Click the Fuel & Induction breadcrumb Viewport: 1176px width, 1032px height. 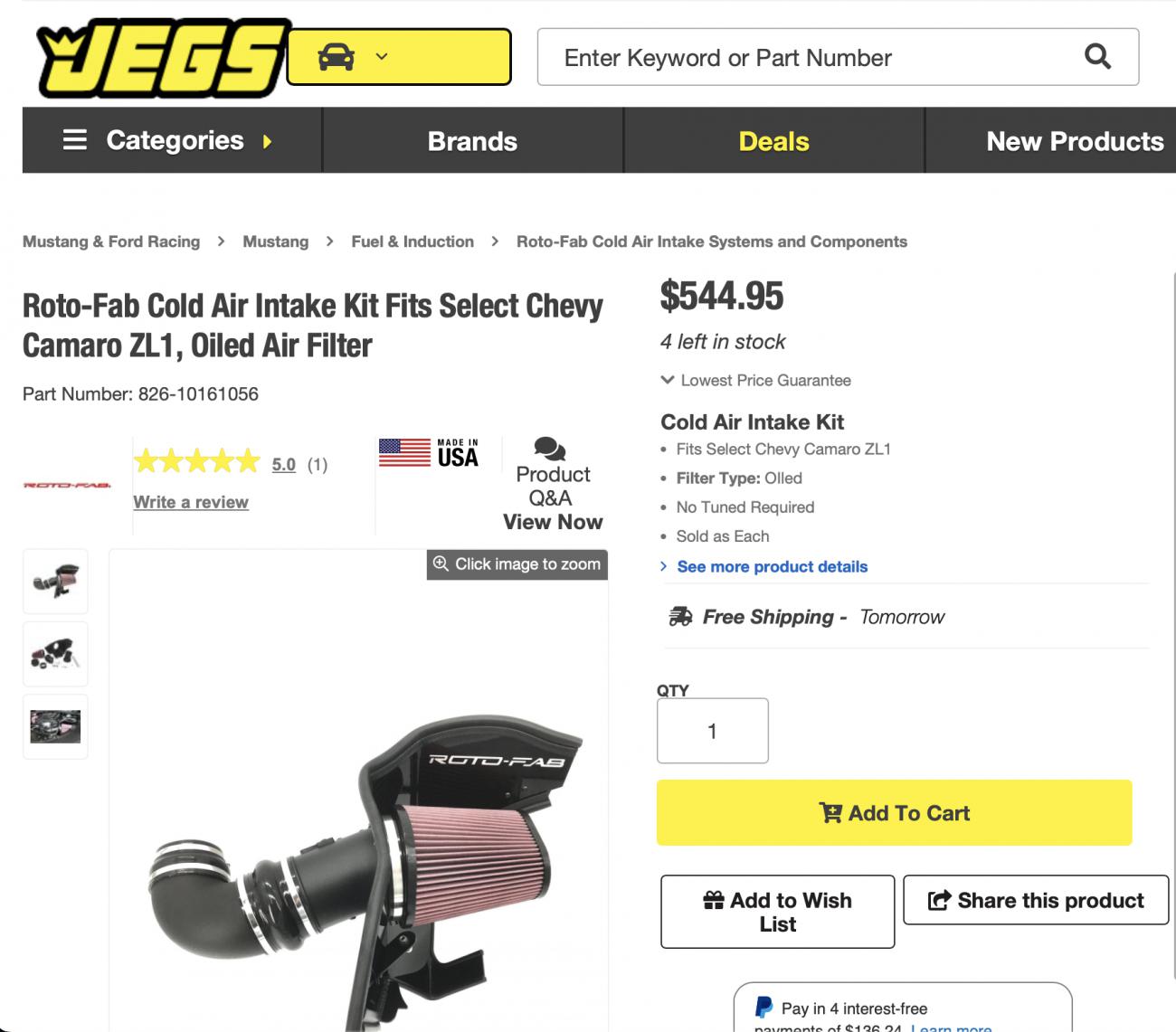click(x=413, y=241)
